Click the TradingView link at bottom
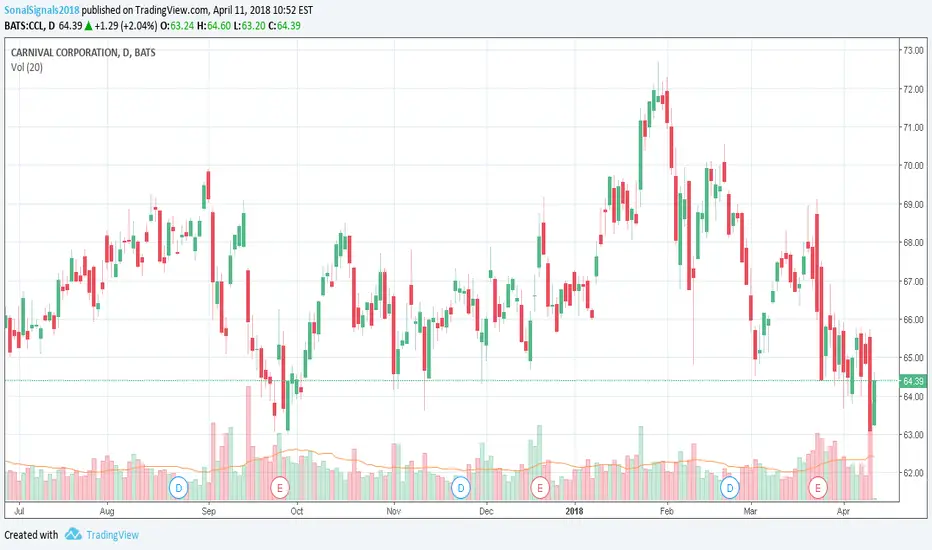 [x=112, y=535]
